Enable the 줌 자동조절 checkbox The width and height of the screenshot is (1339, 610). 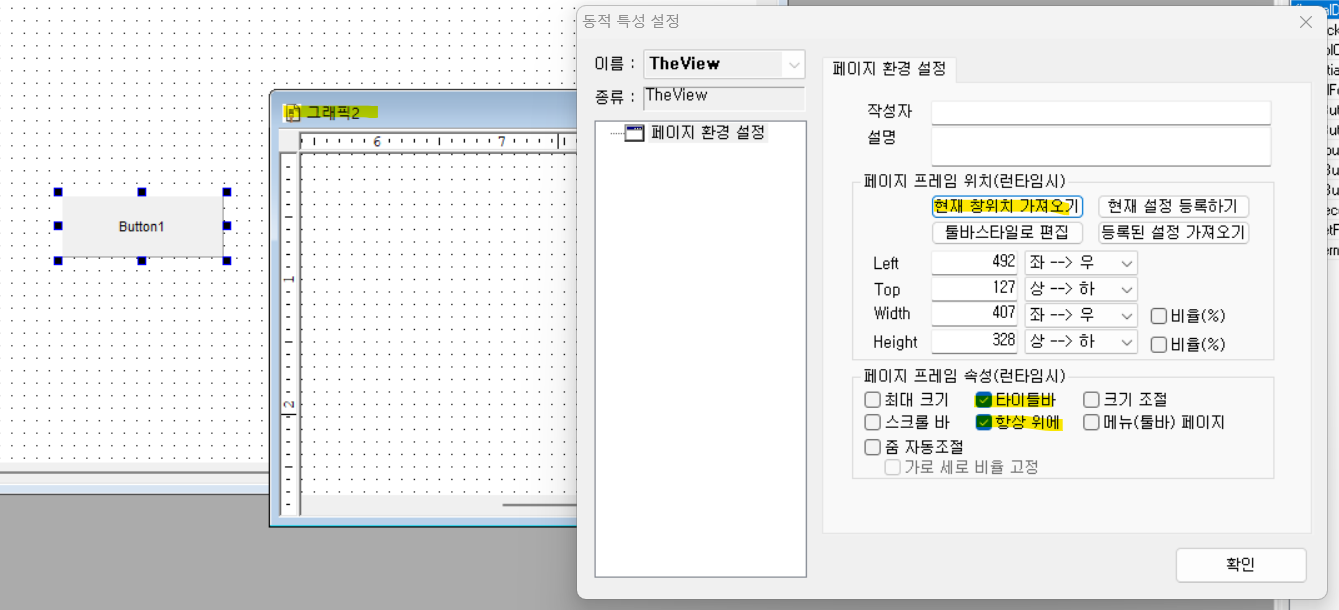873,446
